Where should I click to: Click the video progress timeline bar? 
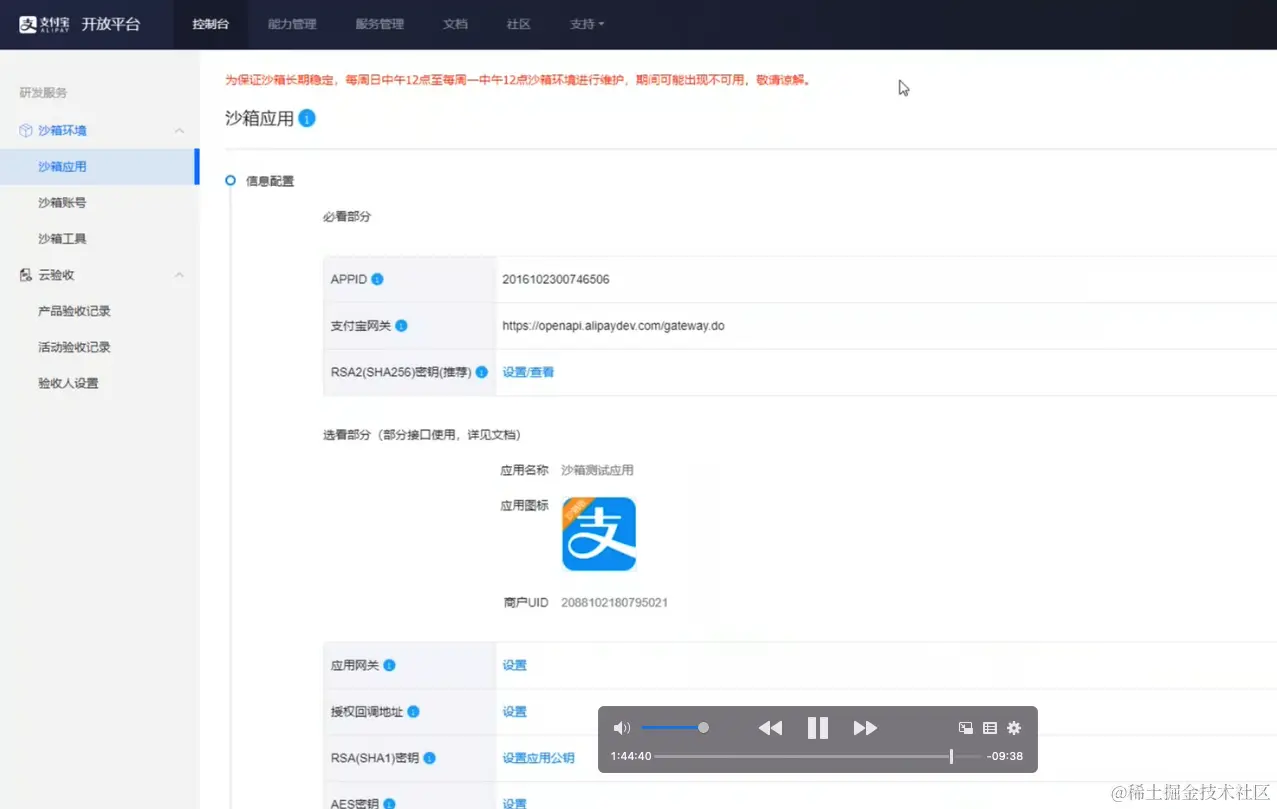tap(817, 757)
